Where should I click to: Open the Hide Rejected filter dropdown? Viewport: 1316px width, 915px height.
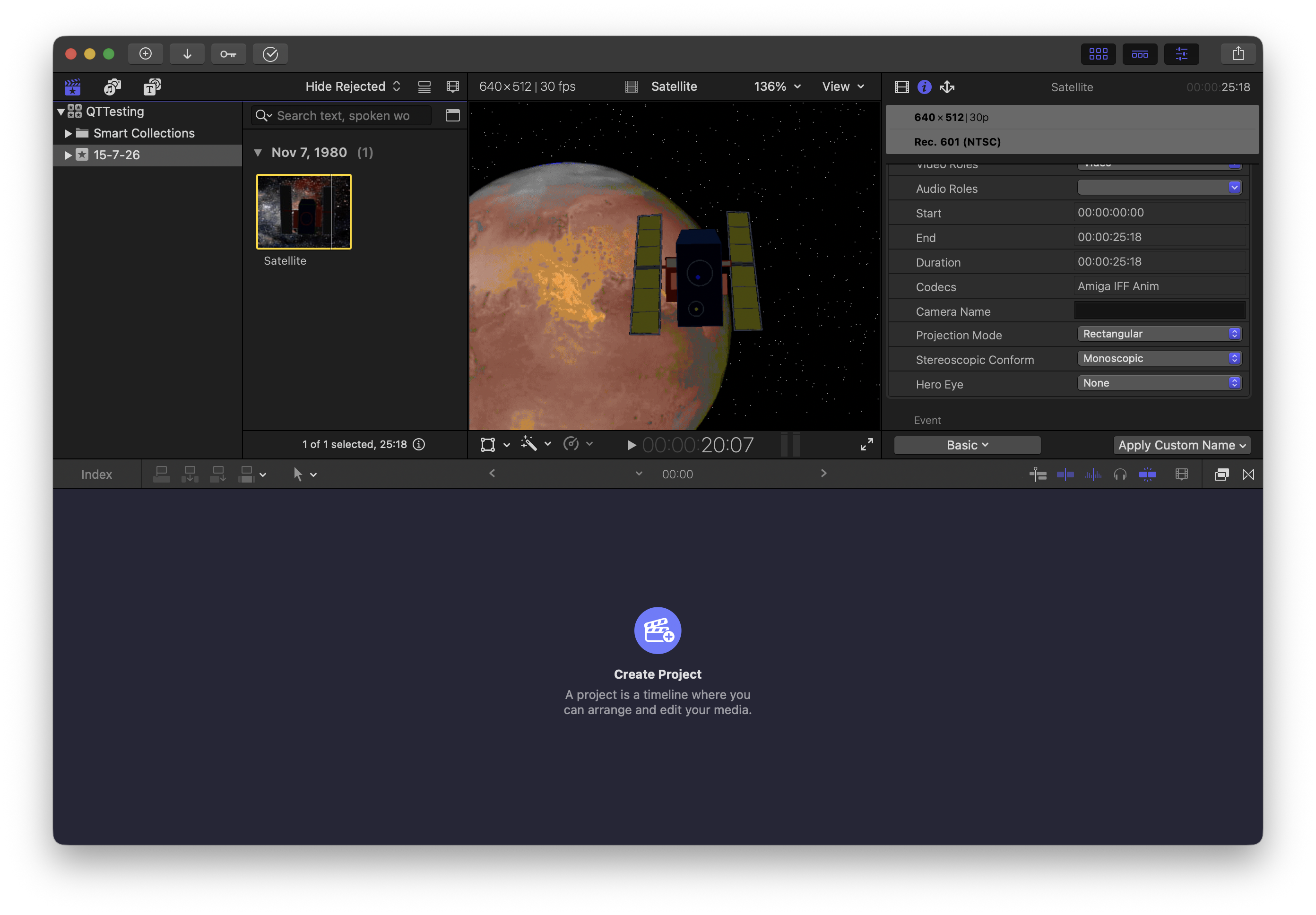click(353, 86)
